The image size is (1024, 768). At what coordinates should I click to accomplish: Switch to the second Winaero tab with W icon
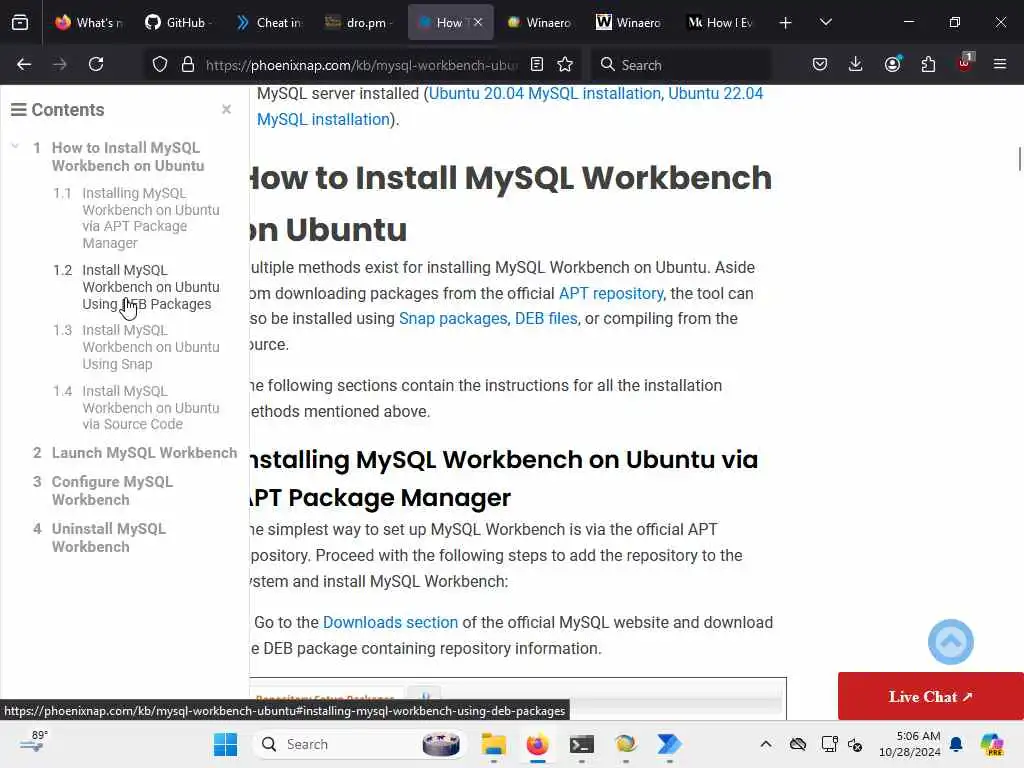pos(629,23)
